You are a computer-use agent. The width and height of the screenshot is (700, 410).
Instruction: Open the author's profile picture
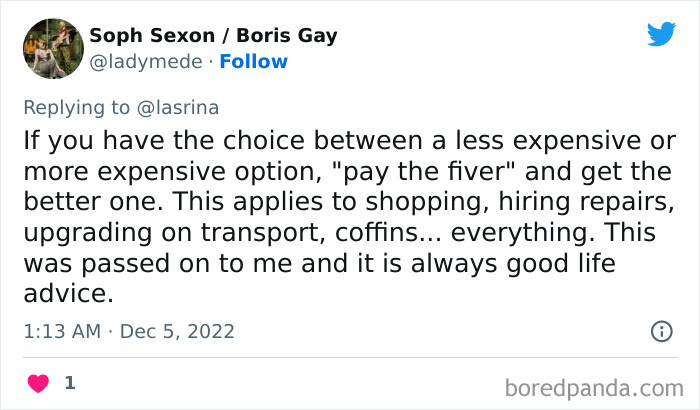(x=52, y=48)
